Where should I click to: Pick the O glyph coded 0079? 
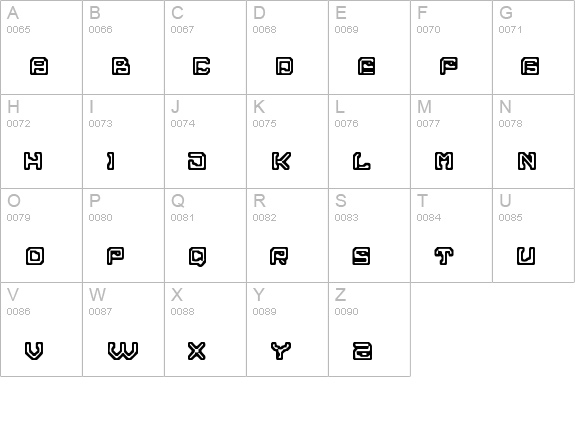point(35,256)
